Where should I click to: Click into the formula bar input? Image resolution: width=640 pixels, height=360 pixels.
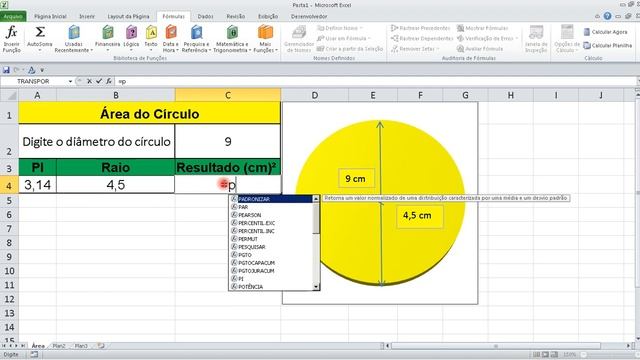pos(376,82)
